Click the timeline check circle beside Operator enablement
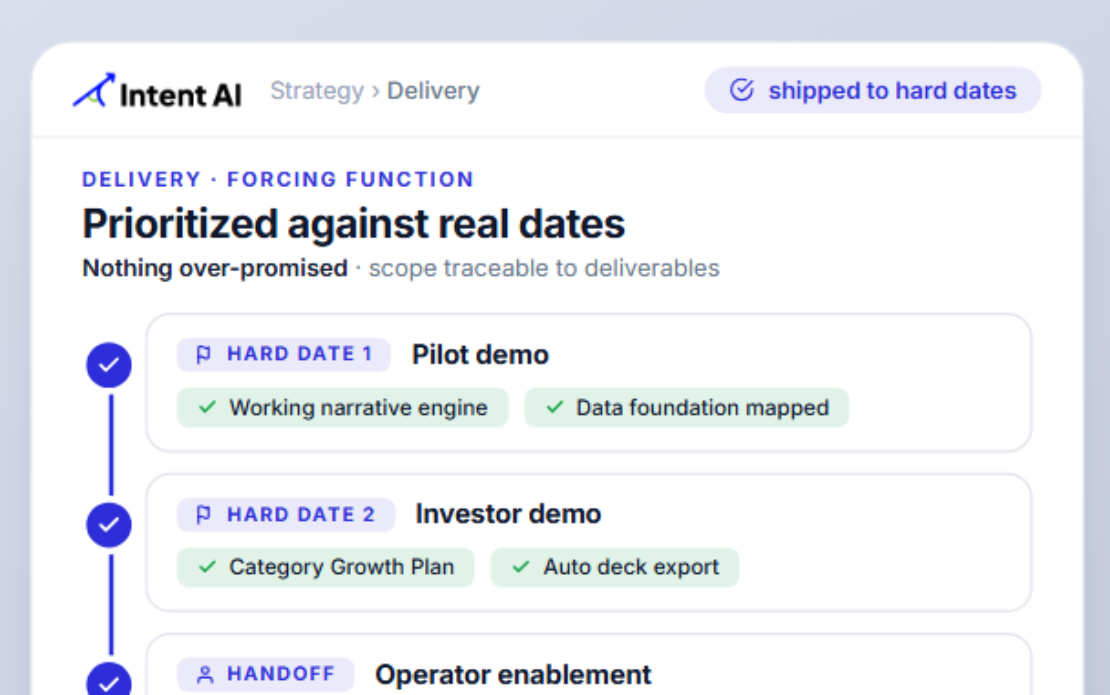Image resolution: width=1110 pixels, height=695 pixels. 109,679
